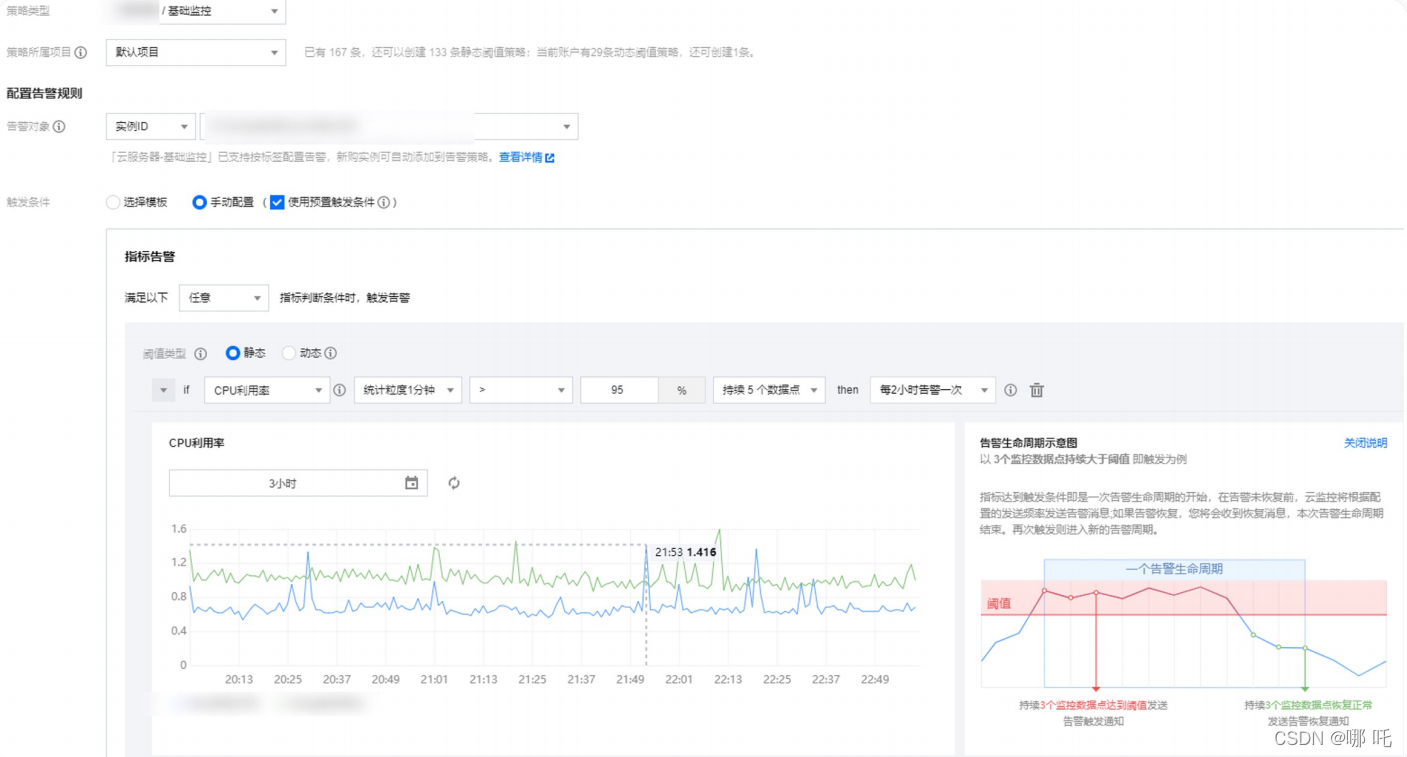Image resolution: width=1407 pixels, height=757 pixels.
Task: Click the 一个告警生命周期 label in the diagram
Action: (1174, 568)
